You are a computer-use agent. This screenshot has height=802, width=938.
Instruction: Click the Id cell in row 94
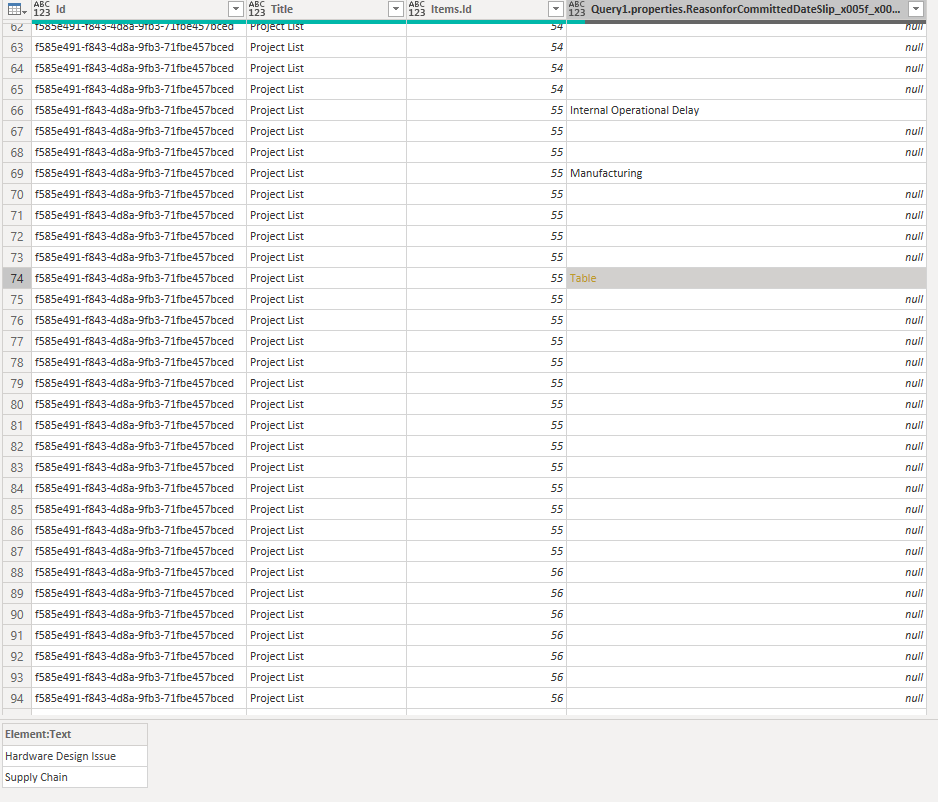[x=139, y=698]
